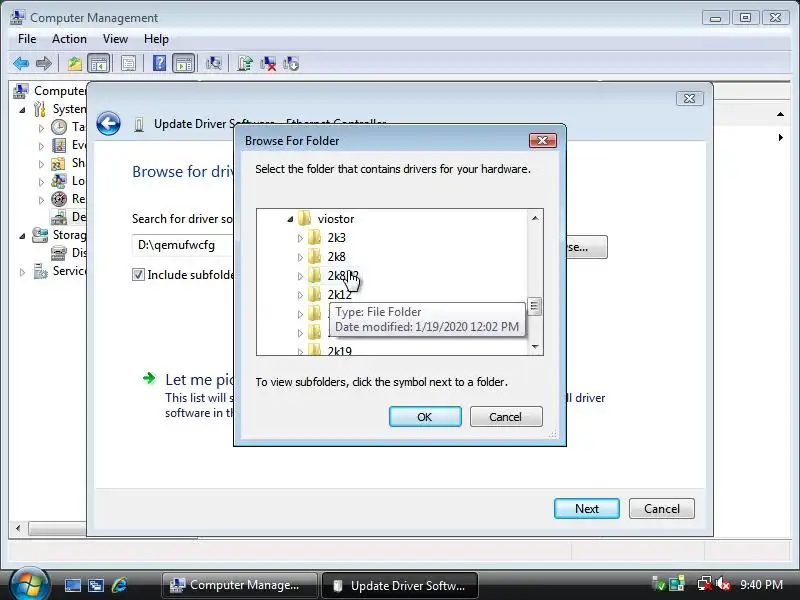This screenshot has height=600, width=800.
Task: Click the Windows Sidebar tray icon
Action: (x=677, y=584)
